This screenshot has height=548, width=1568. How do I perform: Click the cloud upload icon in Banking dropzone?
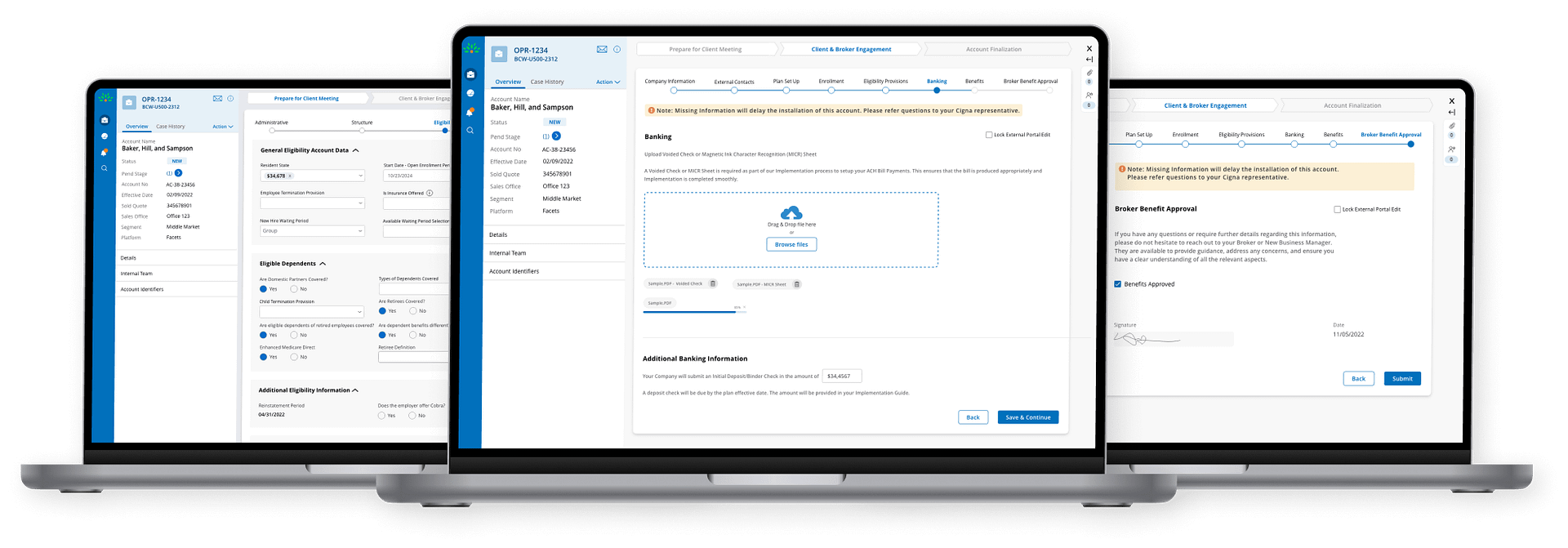(791, 213)
